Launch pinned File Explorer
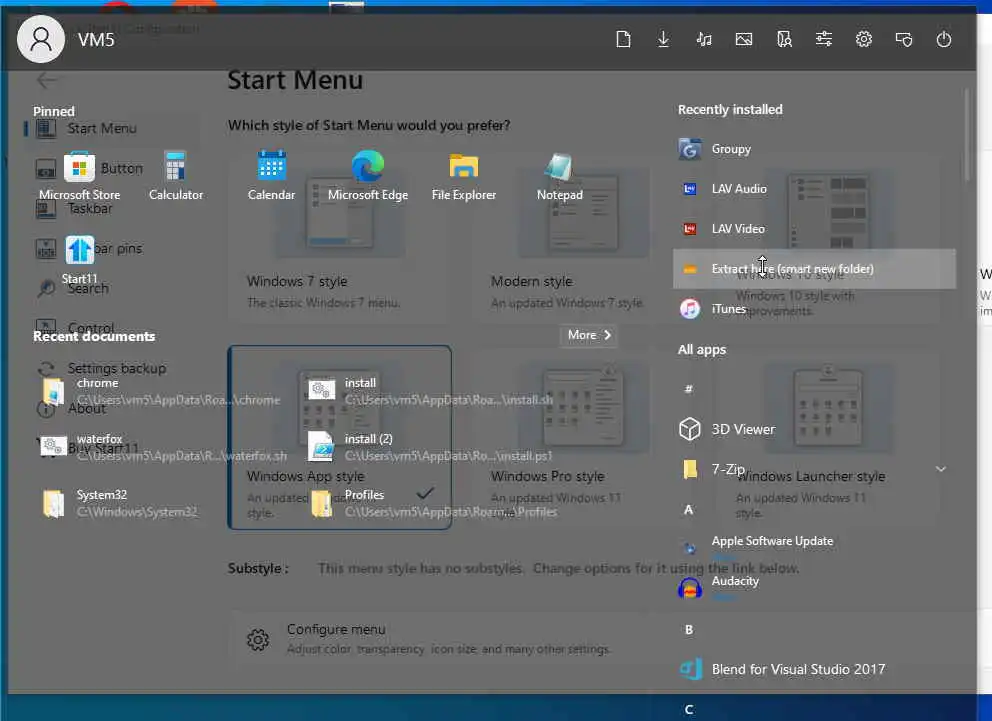 [x=464, y=176]
